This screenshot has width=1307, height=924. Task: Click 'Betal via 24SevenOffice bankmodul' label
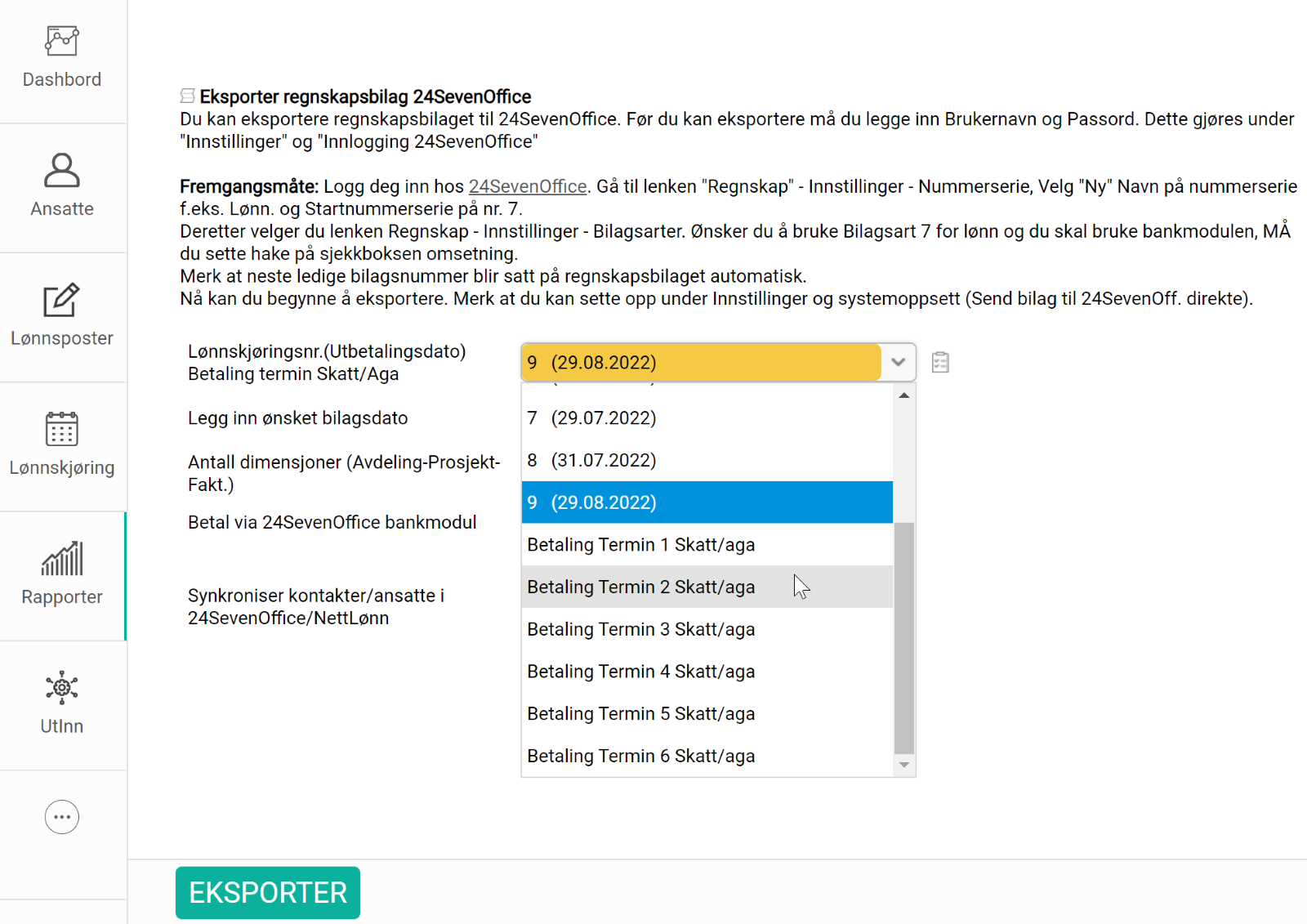tap(332, 523)
